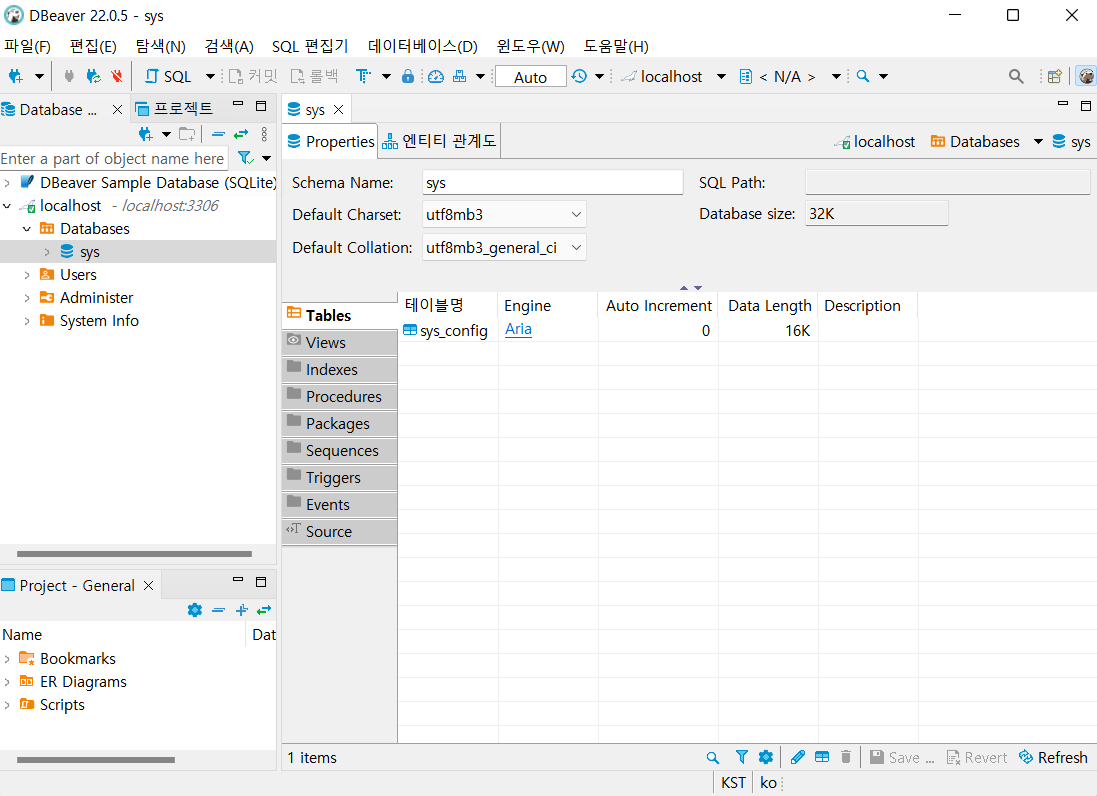Viewport: 1097px width, 796px height.
Task: Click the navigator filter funnel icon
Action: [245, 158]
